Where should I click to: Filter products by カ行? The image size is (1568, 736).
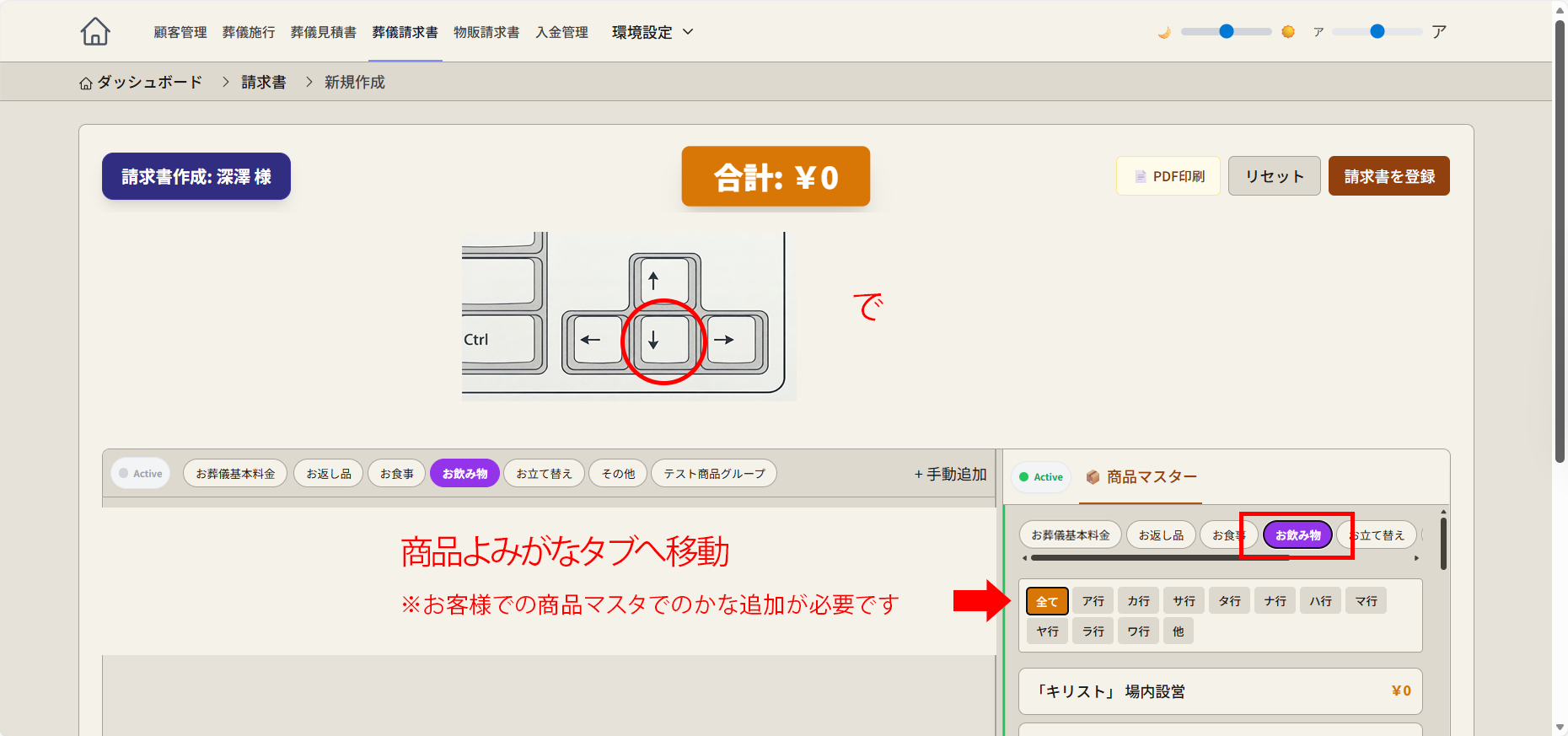coord(1139,601)
